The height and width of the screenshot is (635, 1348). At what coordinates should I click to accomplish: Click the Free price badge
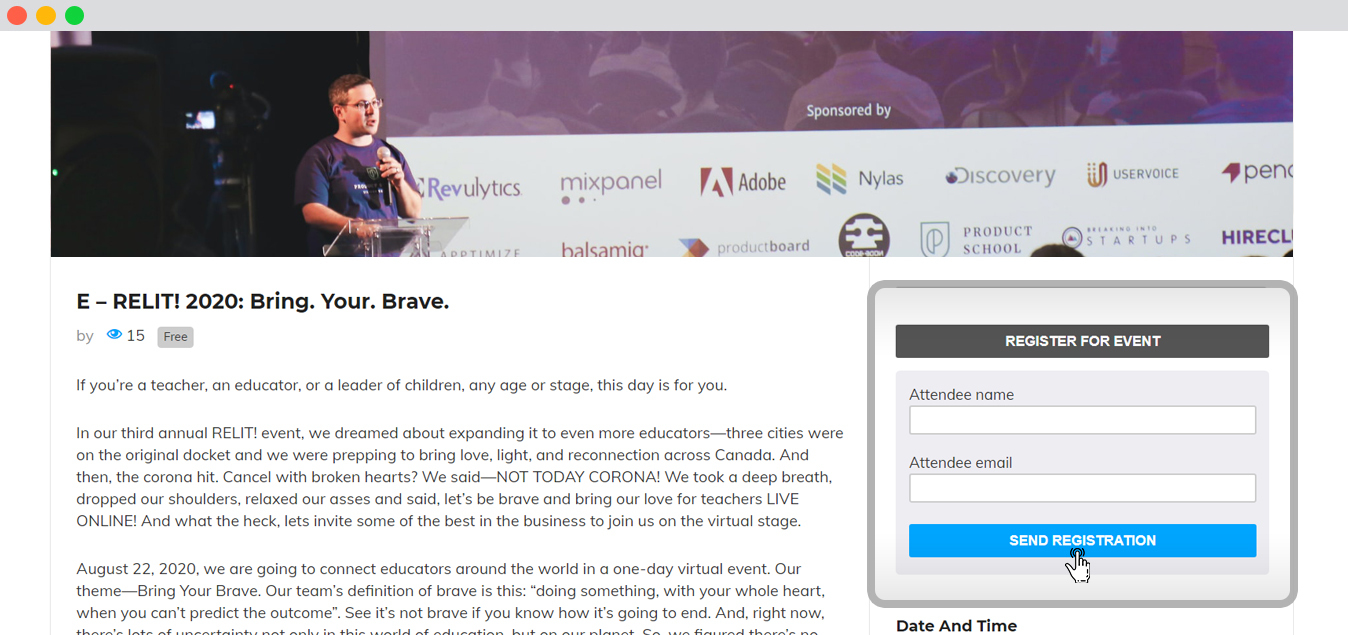(175, 337)
